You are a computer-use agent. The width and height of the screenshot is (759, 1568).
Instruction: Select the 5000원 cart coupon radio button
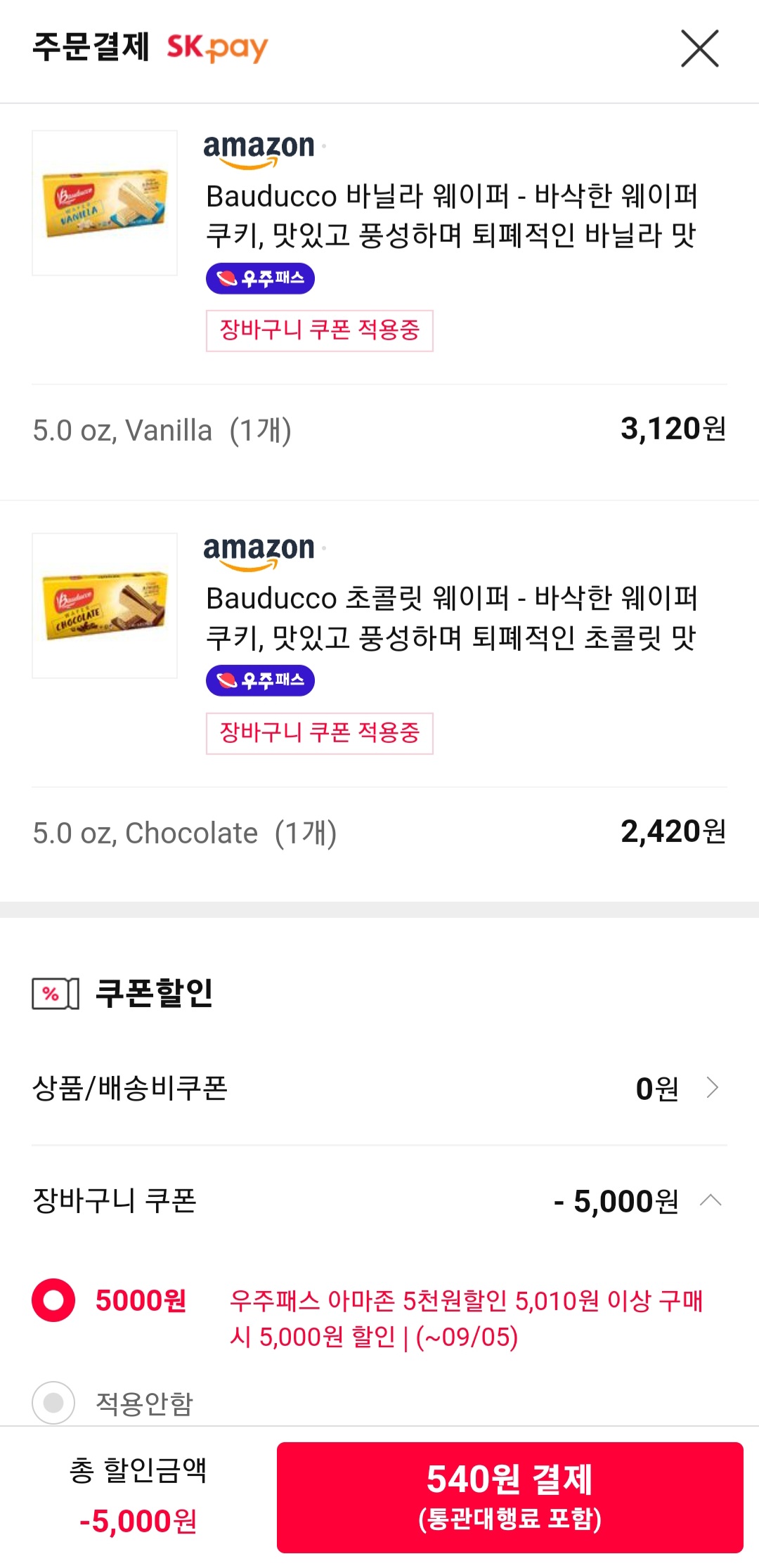point(53,1300)
